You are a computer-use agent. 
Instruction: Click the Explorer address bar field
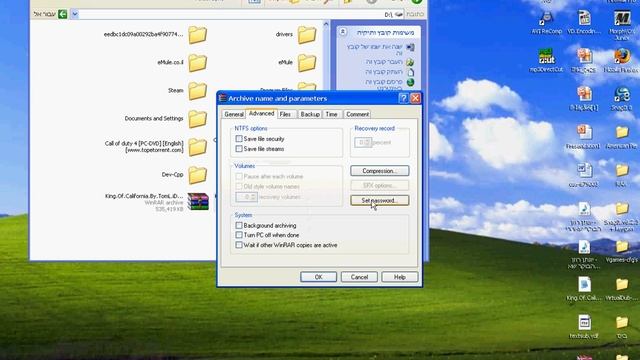pyautogui.click(x=237, y=14)
